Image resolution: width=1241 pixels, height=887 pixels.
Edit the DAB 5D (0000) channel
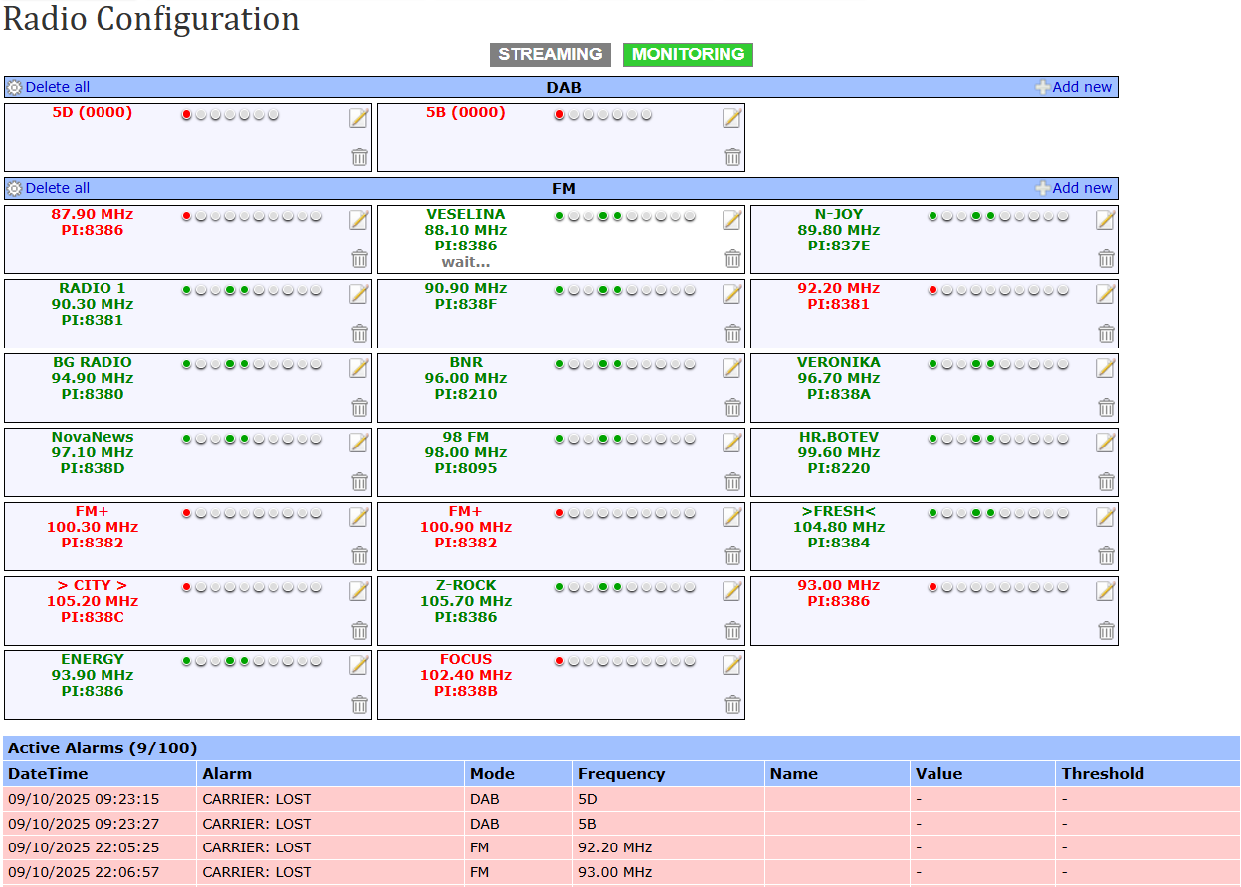click(359, 118)
